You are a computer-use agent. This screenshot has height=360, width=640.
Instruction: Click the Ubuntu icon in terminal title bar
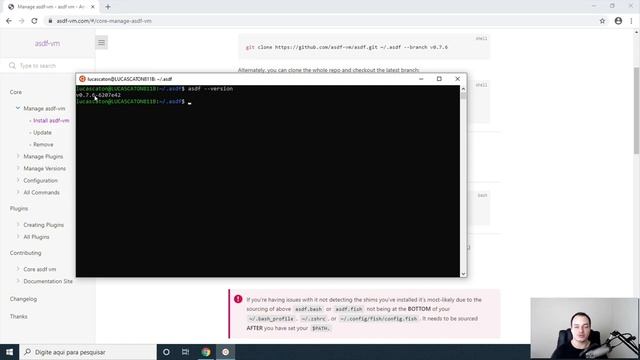coord(82,79)
